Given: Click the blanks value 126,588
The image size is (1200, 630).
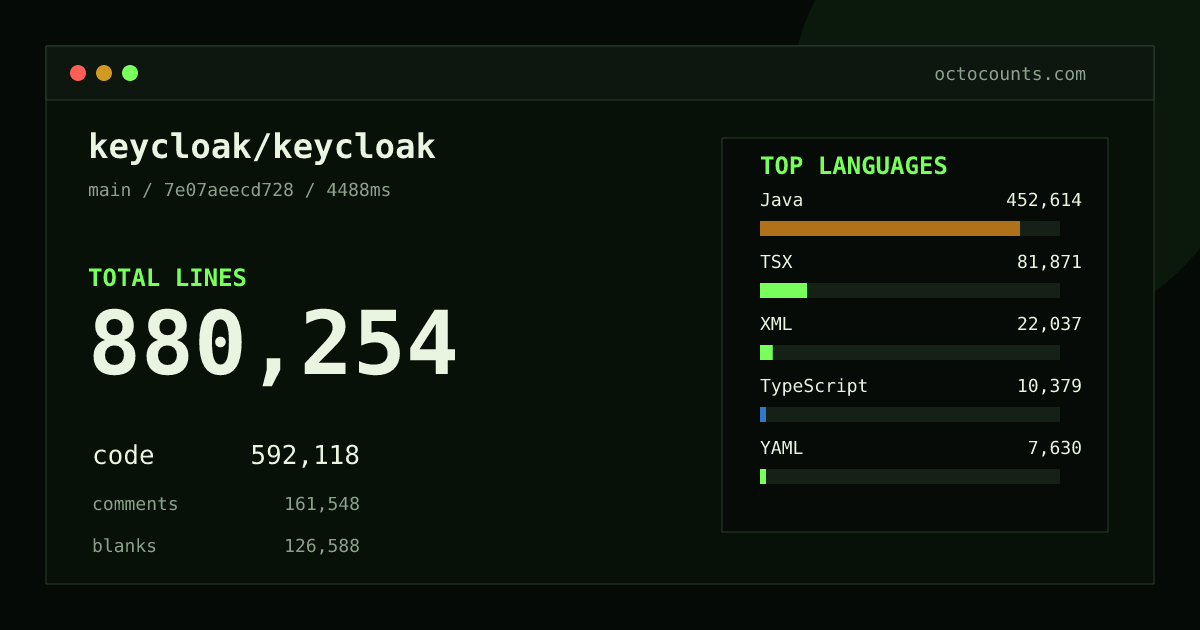Looking at the screenshot, I should [322, 546].
